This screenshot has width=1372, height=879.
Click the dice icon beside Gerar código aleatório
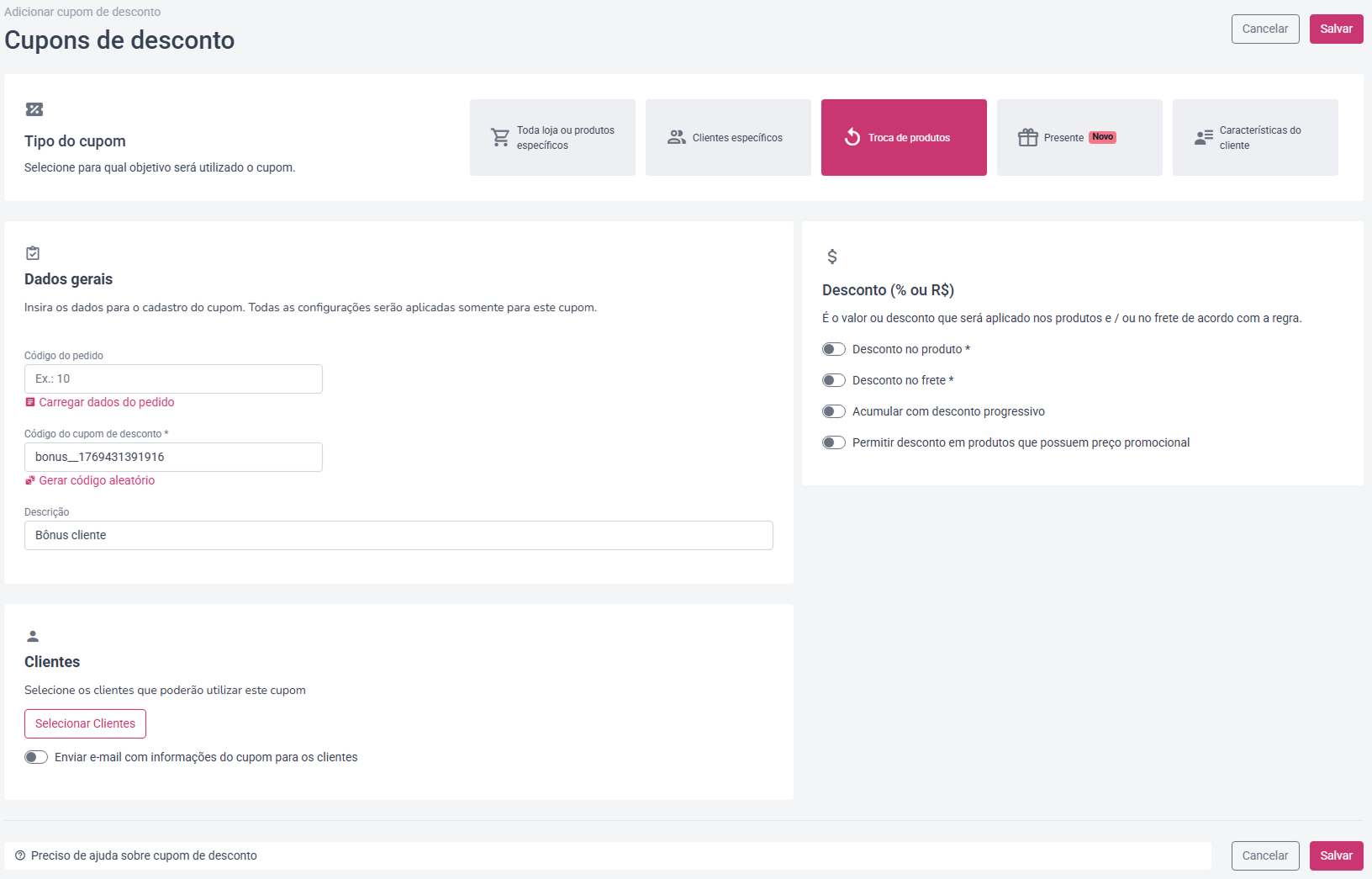pos(30,480)
